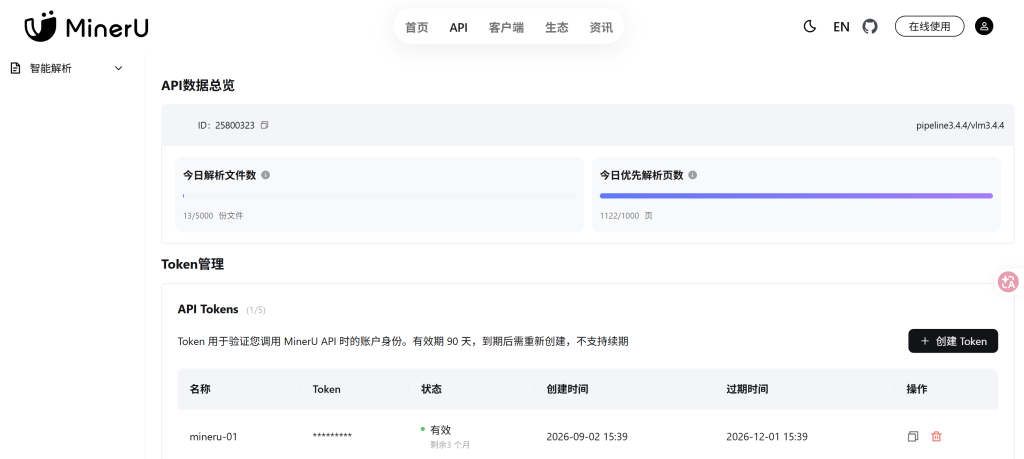Screen dimensions: 1024x459
Task: Click the 13/5000 份文件 count
Action: click(x=214, y=215)
